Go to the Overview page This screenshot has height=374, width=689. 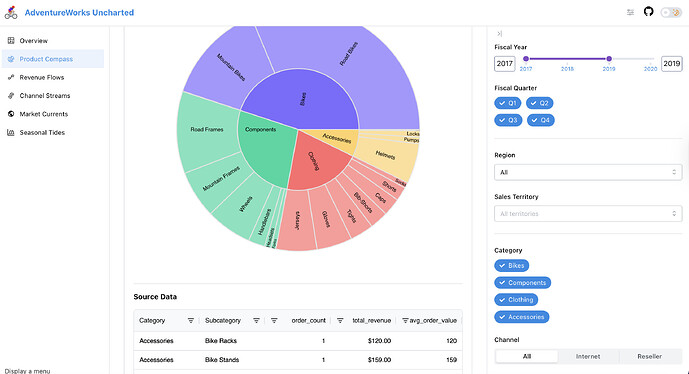53,40
